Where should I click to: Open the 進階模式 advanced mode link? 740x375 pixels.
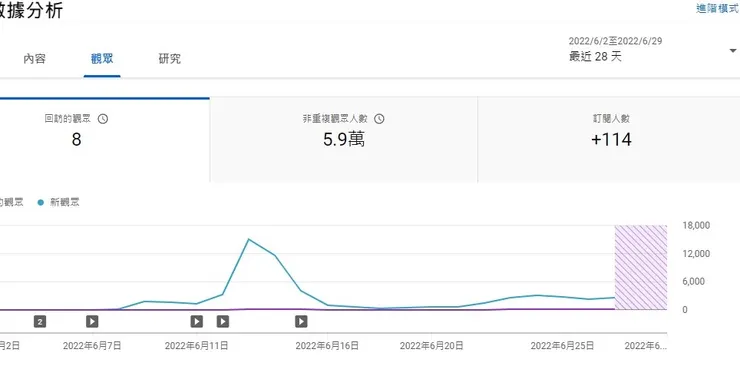click(717, 8)
